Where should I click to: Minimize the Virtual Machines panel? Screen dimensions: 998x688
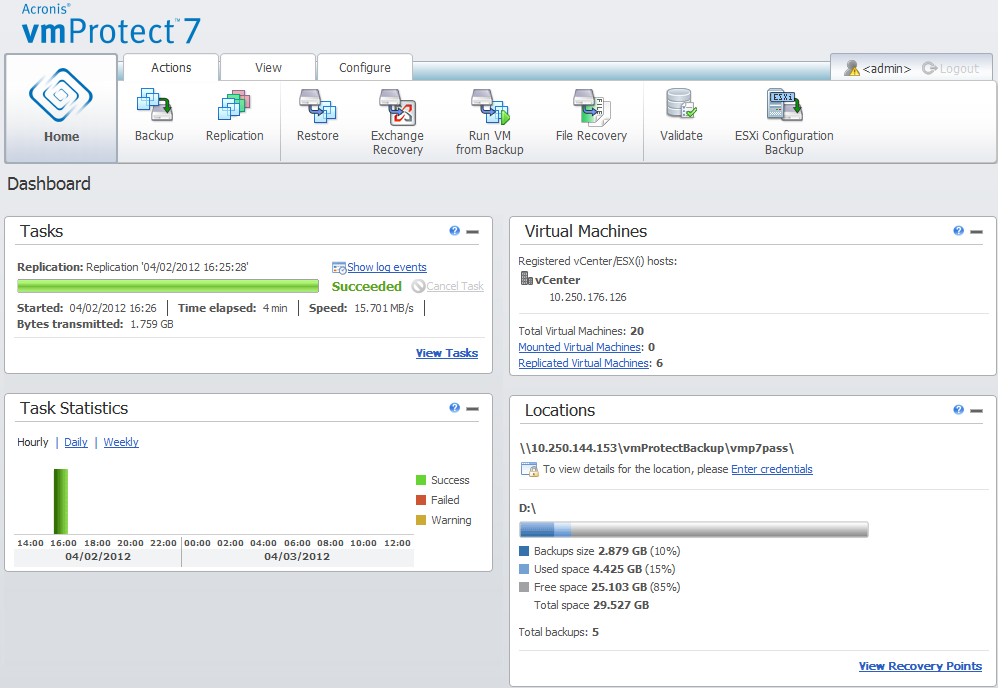click(x=976, y=230)
